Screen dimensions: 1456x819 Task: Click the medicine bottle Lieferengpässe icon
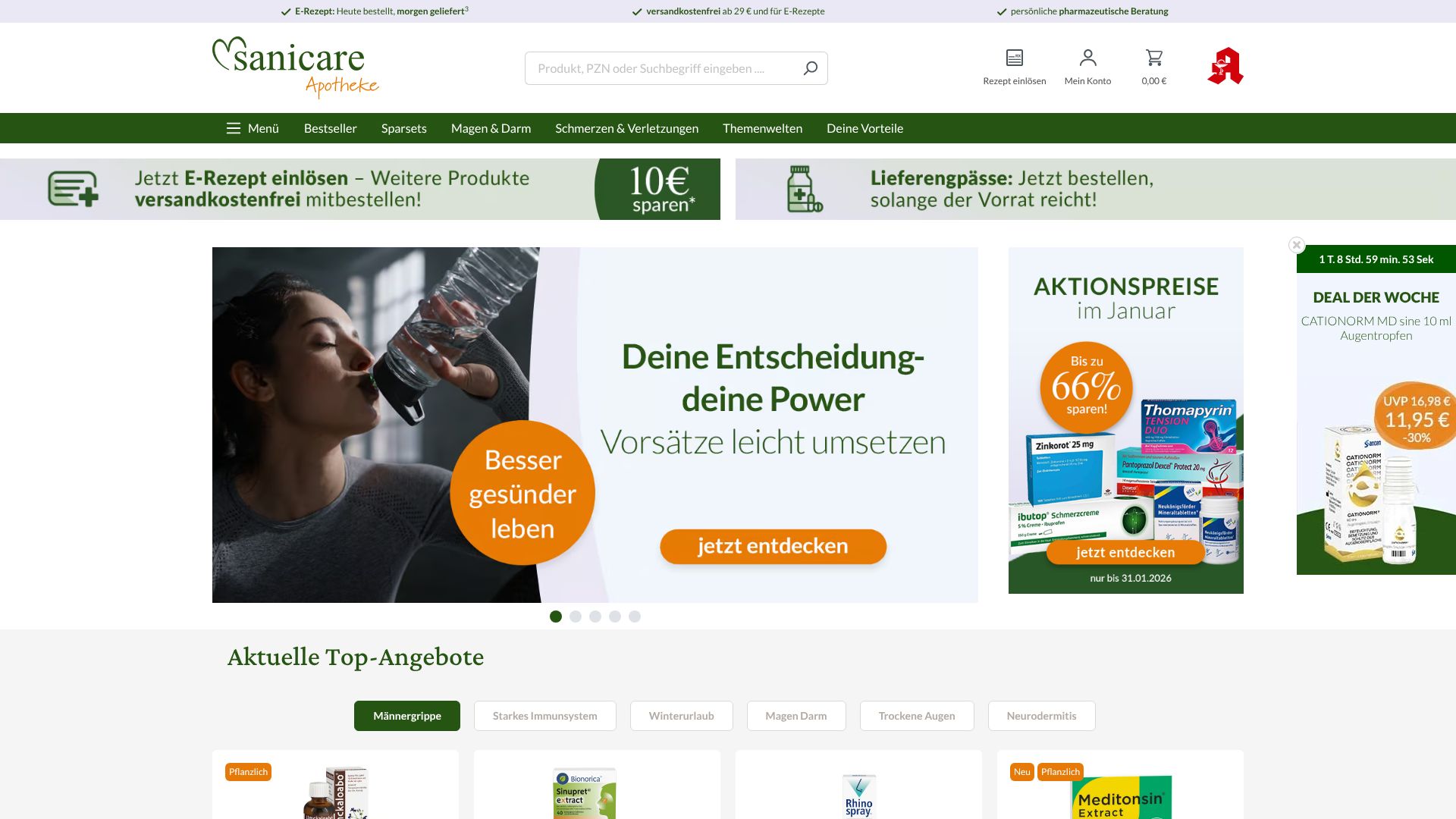click(802, 189)
